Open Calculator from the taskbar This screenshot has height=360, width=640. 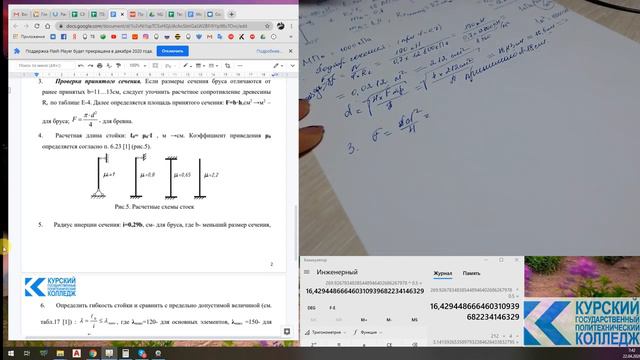pyautogui.click(x=125, y=353)
